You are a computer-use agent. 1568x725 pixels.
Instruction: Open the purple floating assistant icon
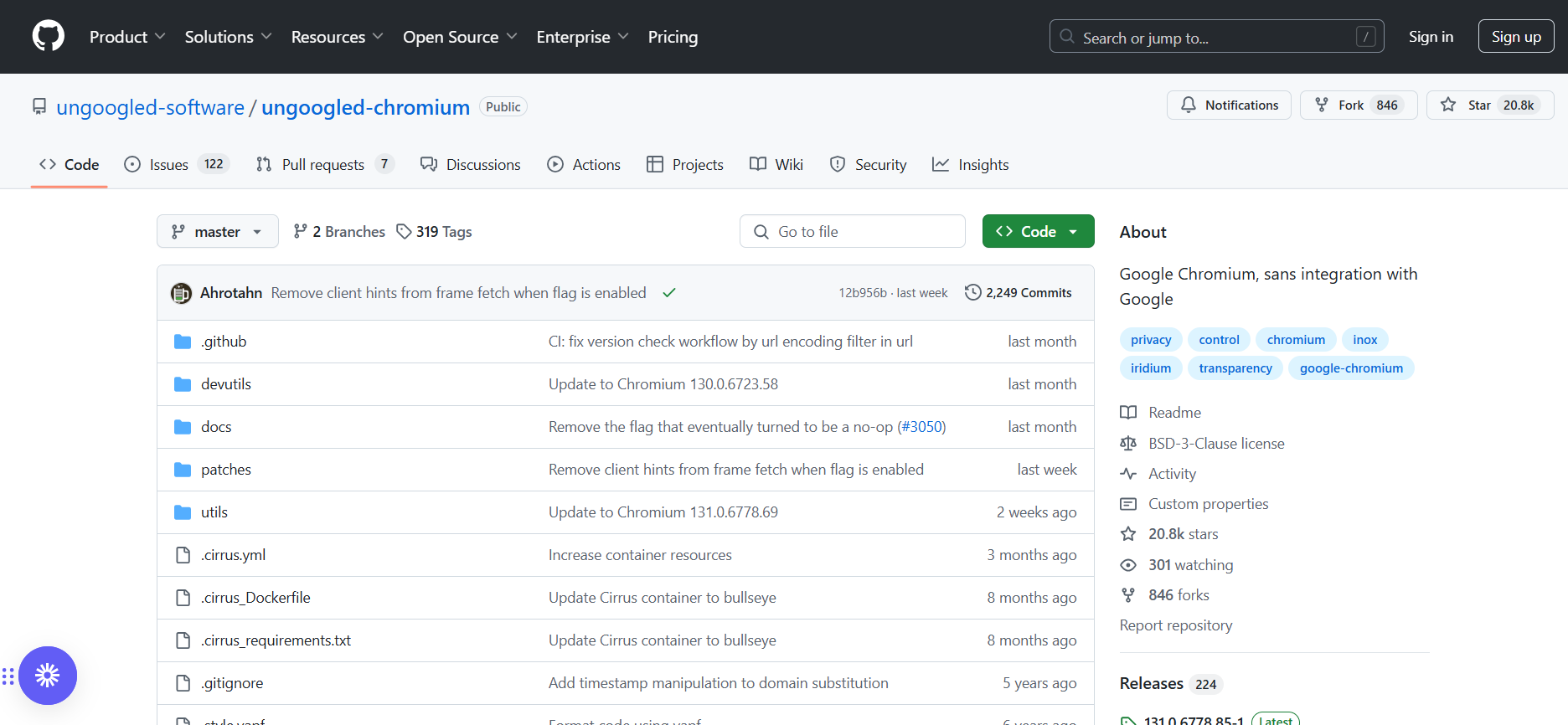click(48, 676)
